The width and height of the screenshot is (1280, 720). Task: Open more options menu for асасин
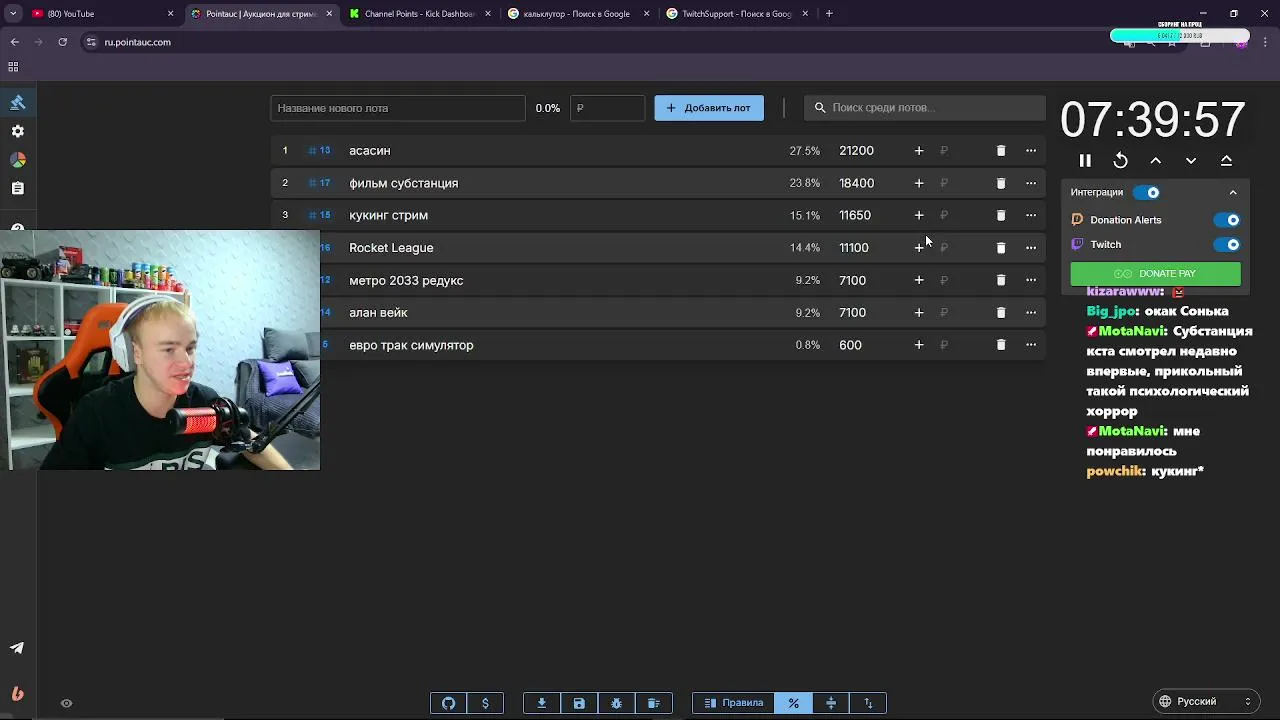[x=1031, y=151]
